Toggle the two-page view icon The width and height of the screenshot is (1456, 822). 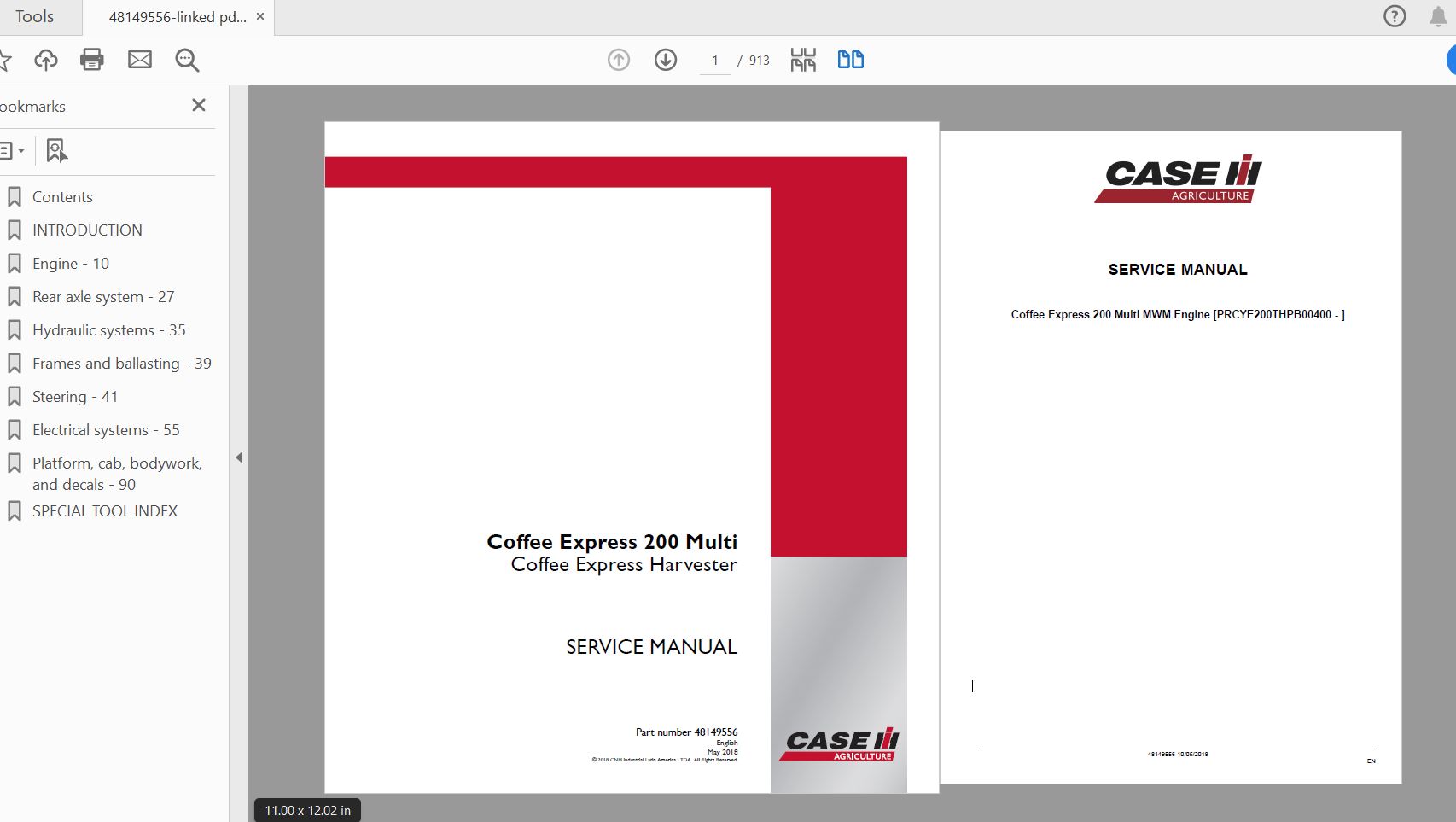tap(851, 59)
